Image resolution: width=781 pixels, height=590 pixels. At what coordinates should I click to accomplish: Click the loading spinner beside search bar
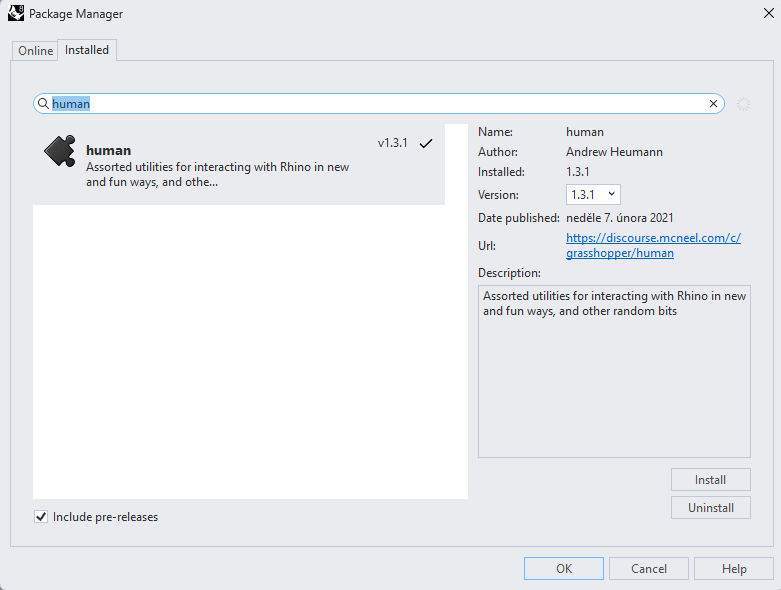pyautogui.click(x=743, y=104)
